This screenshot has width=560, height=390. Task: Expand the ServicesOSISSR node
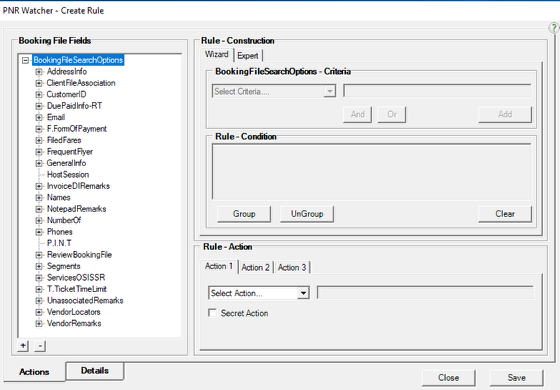pyautogui.click(x=39, y=278)
